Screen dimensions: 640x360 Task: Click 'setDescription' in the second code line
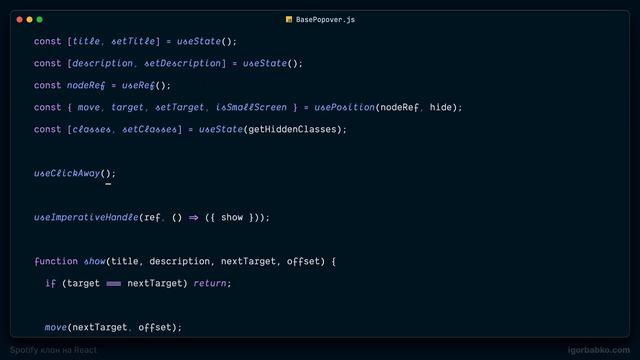tap(182, 63)
